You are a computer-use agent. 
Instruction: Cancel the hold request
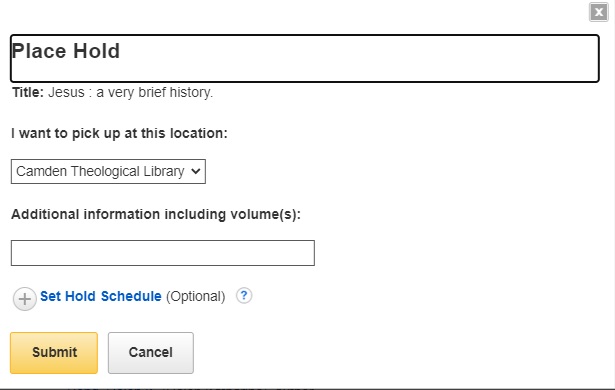pos(151,353)
